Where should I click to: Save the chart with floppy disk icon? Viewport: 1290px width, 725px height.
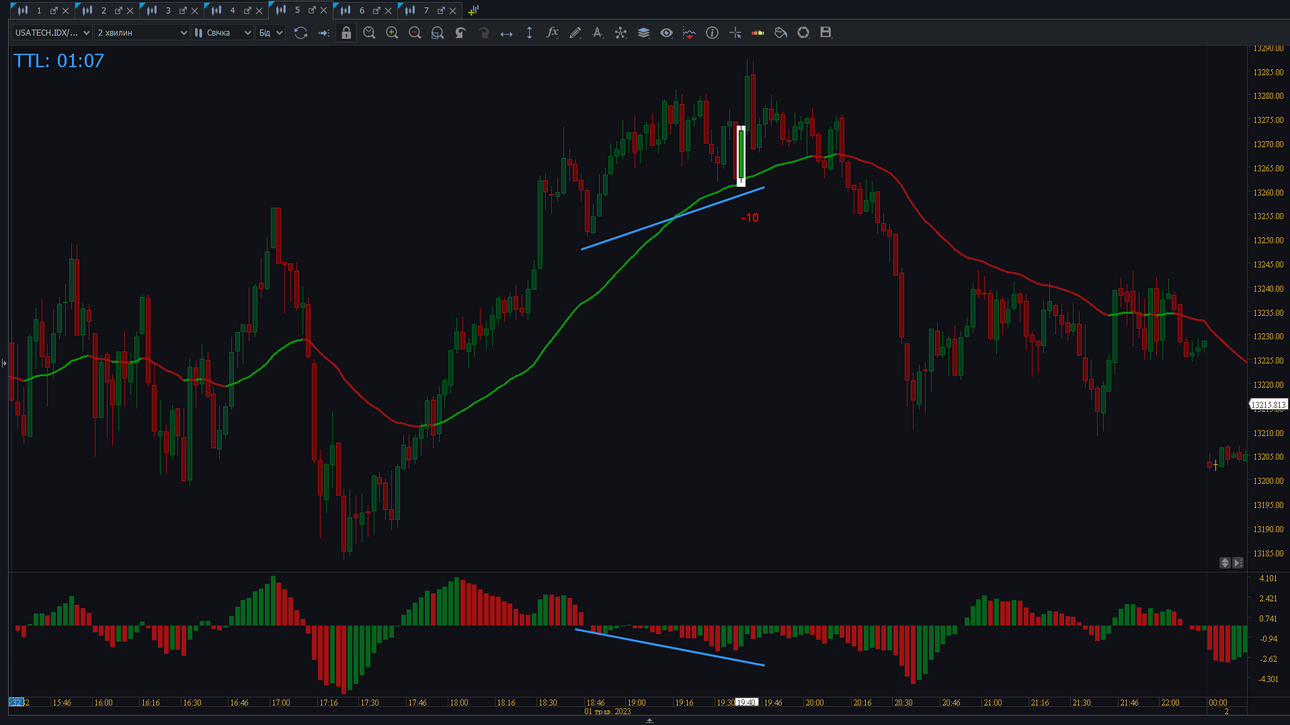click(826, 33)
